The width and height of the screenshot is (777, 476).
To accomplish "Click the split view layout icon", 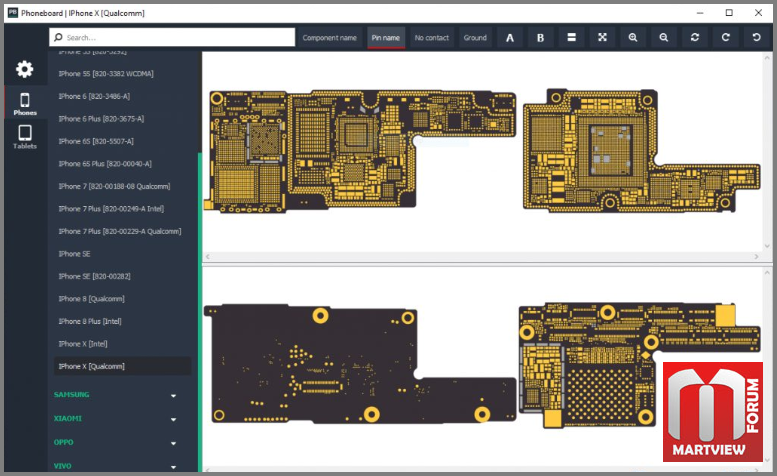I will [x=571, y=38].
